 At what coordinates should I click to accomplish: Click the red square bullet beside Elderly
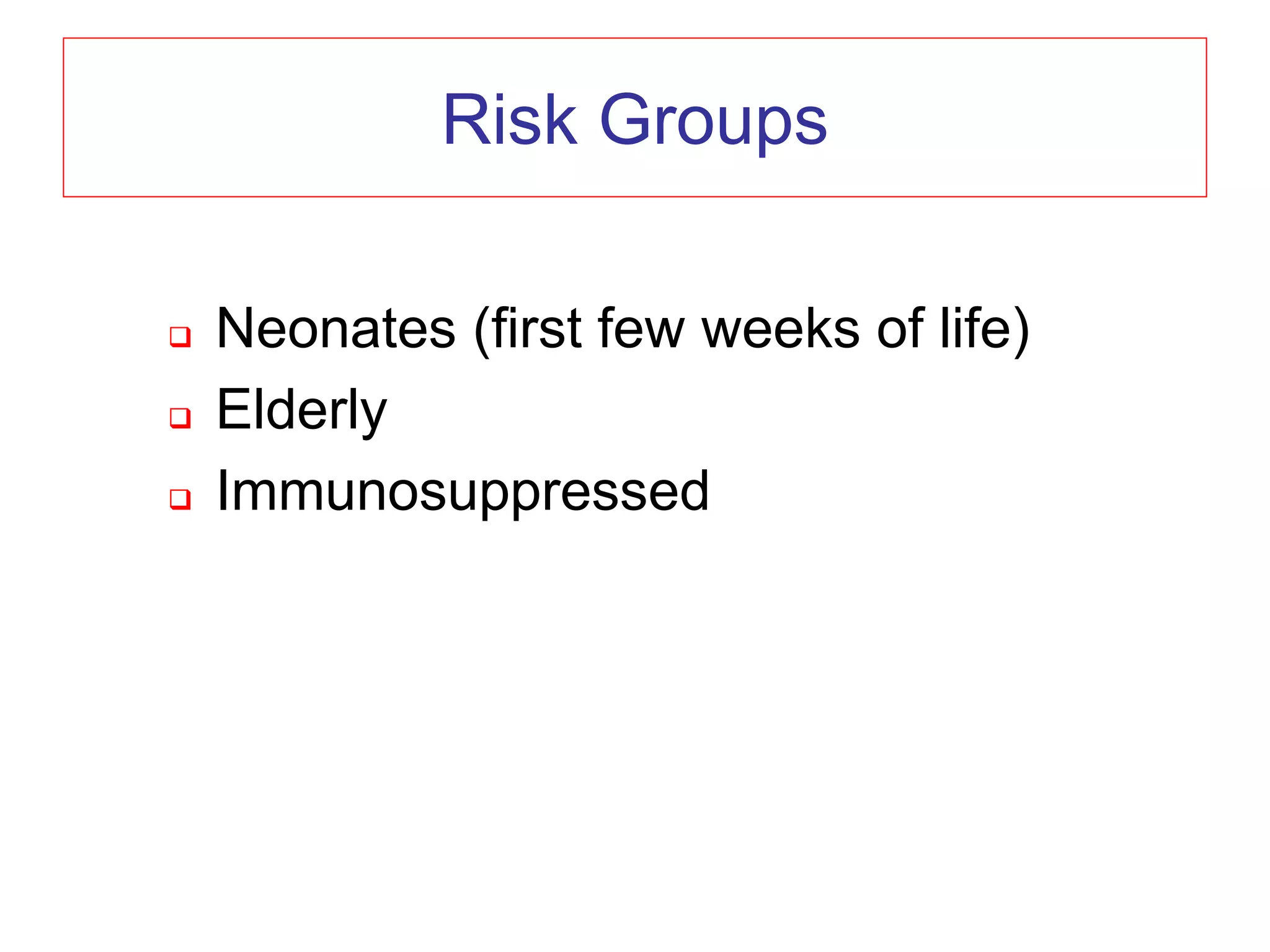(x=180, y=417)
